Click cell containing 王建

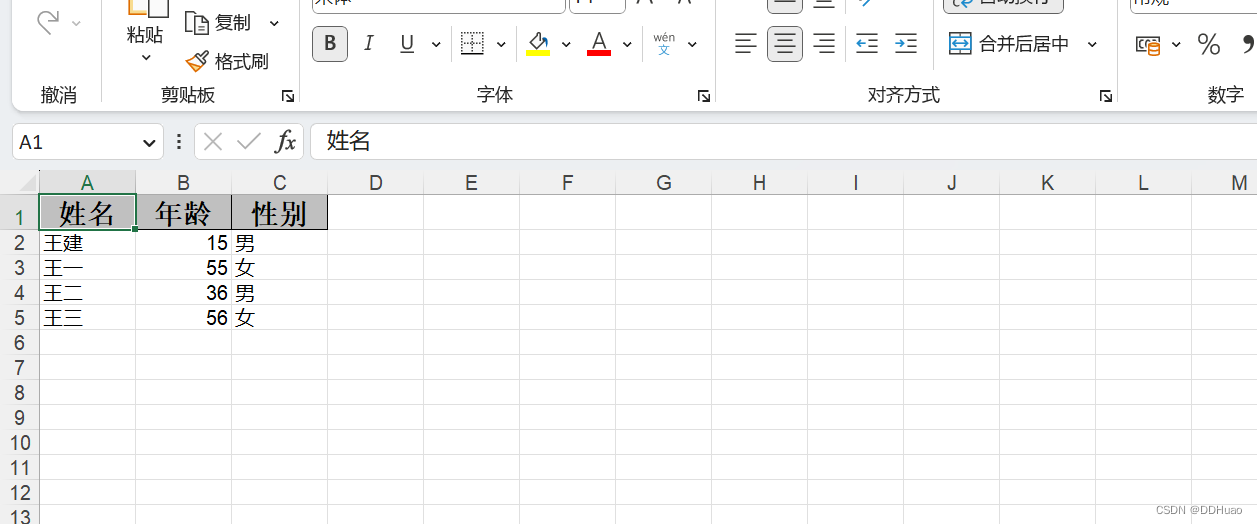[87, 243]
